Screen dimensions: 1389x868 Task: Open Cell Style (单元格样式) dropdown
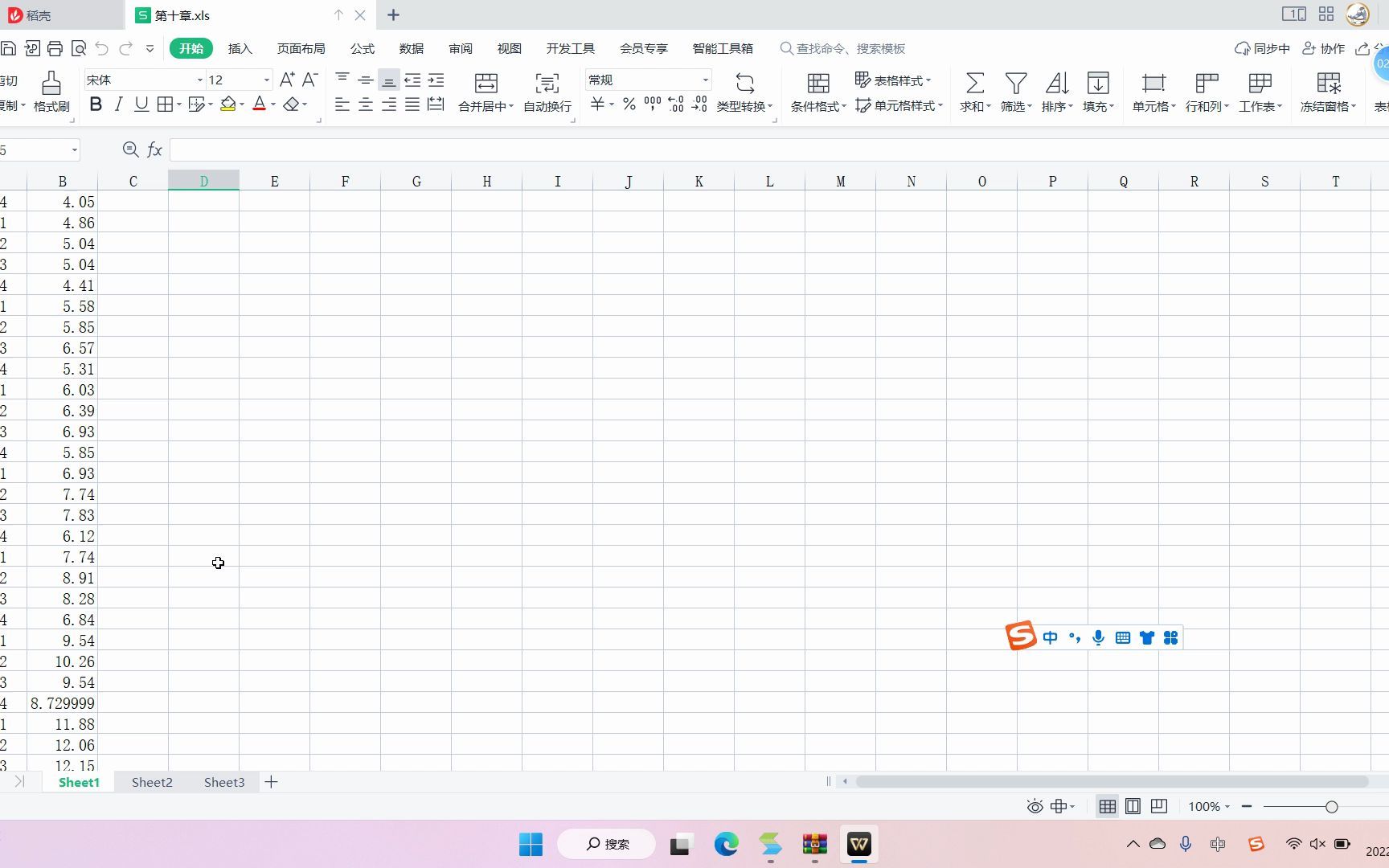(899, 105)
